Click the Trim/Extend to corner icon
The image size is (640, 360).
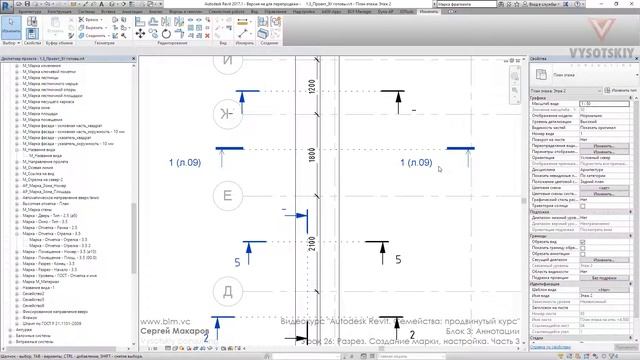179,33
